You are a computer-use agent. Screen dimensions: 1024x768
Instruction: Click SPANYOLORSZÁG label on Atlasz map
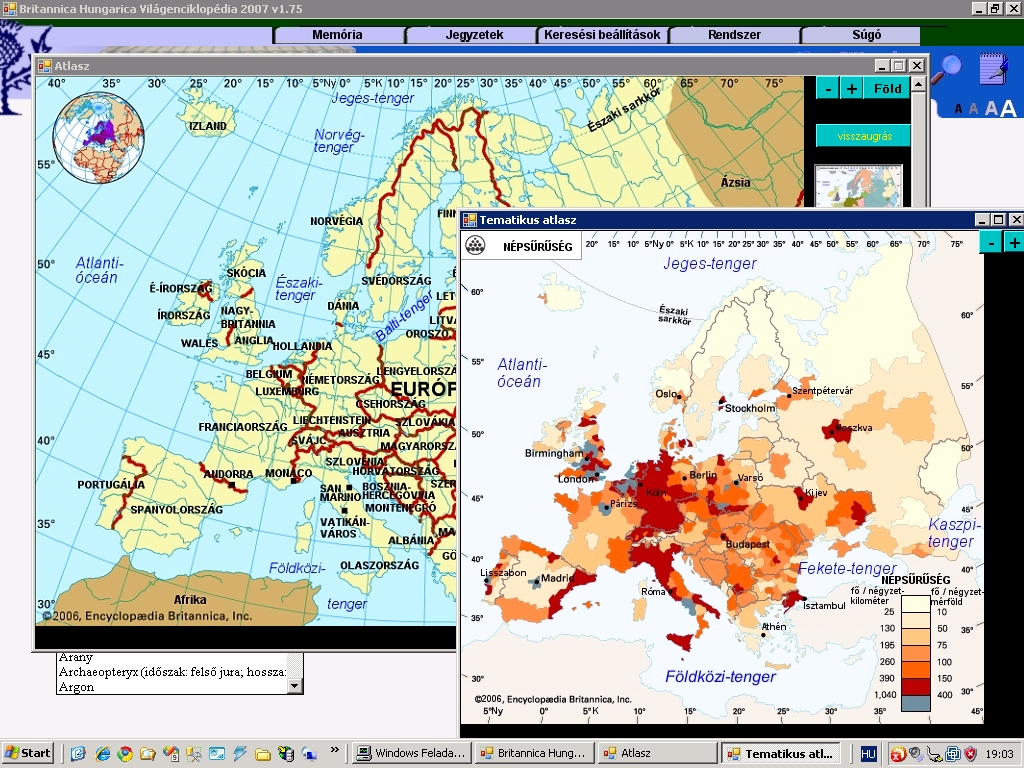point(176,509)
